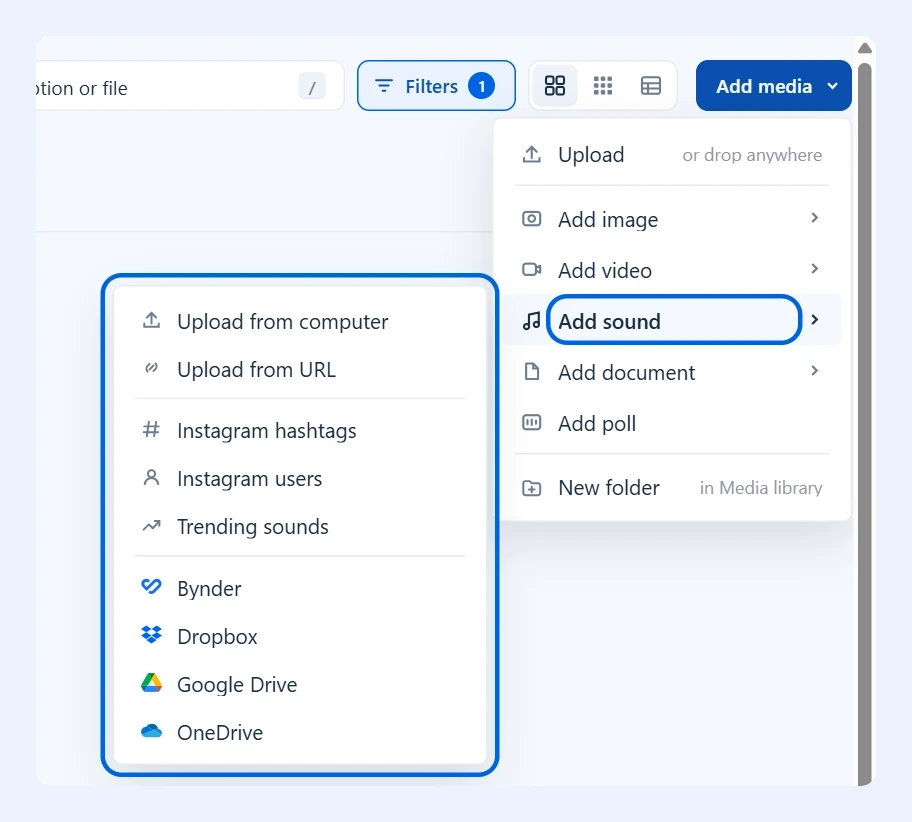
Task: Select the Add image menu item
Action: click(672, 219)
